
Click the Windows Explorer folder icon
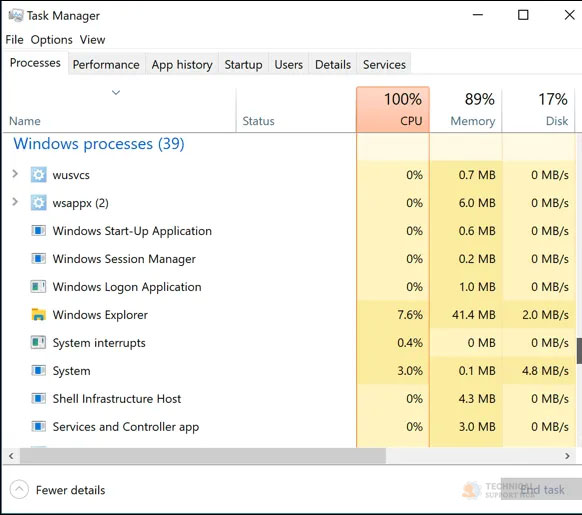[38, 314]
